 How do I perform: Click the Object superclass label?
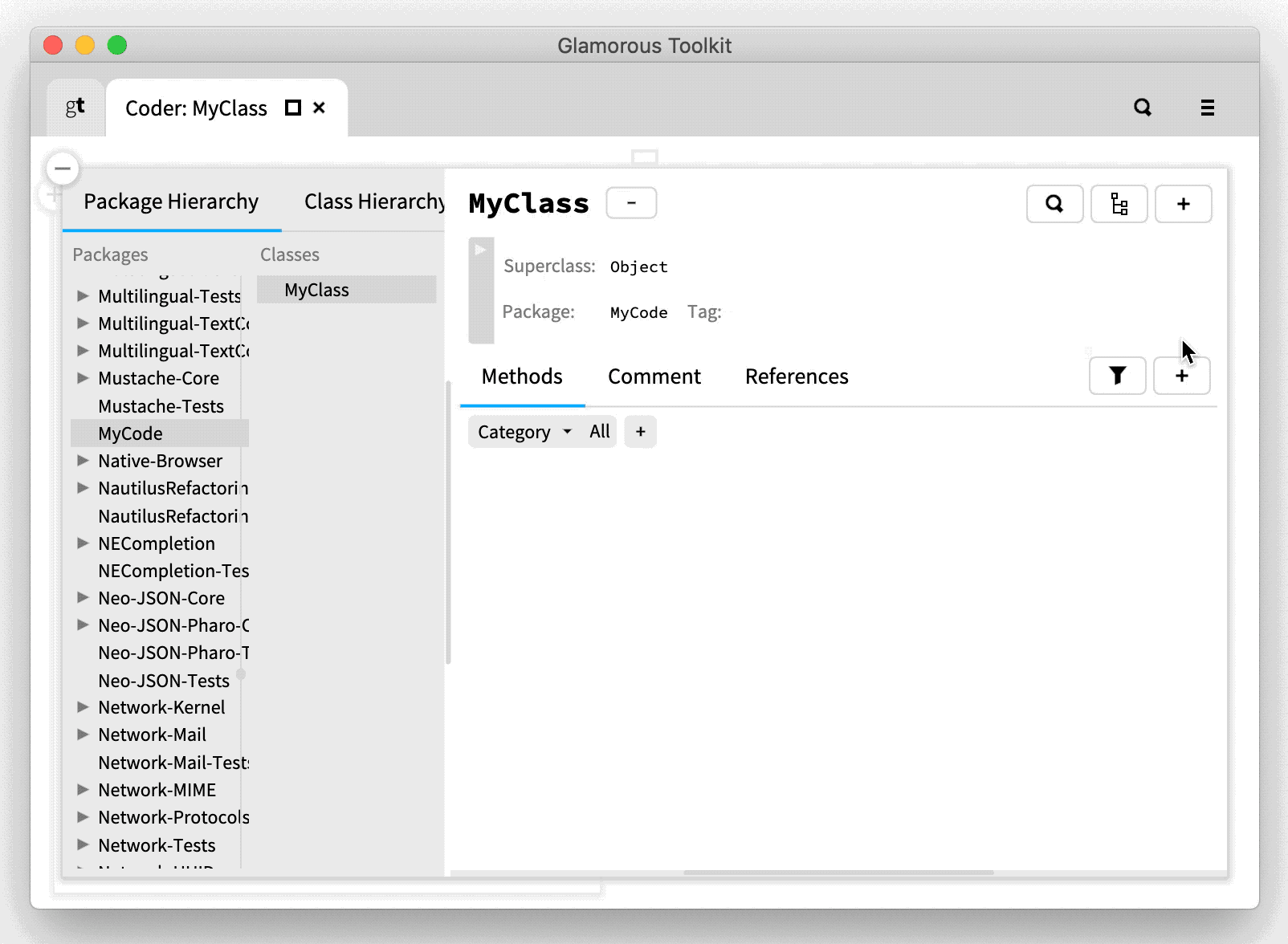638,267
